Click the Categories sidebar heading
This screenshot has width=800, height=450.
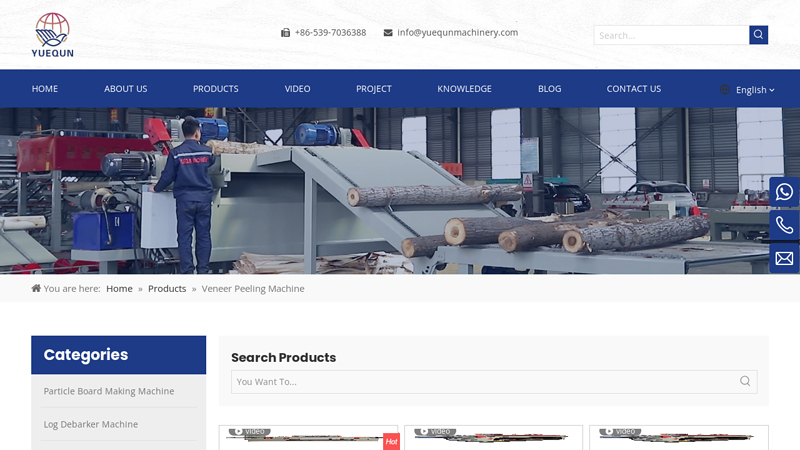86,355
